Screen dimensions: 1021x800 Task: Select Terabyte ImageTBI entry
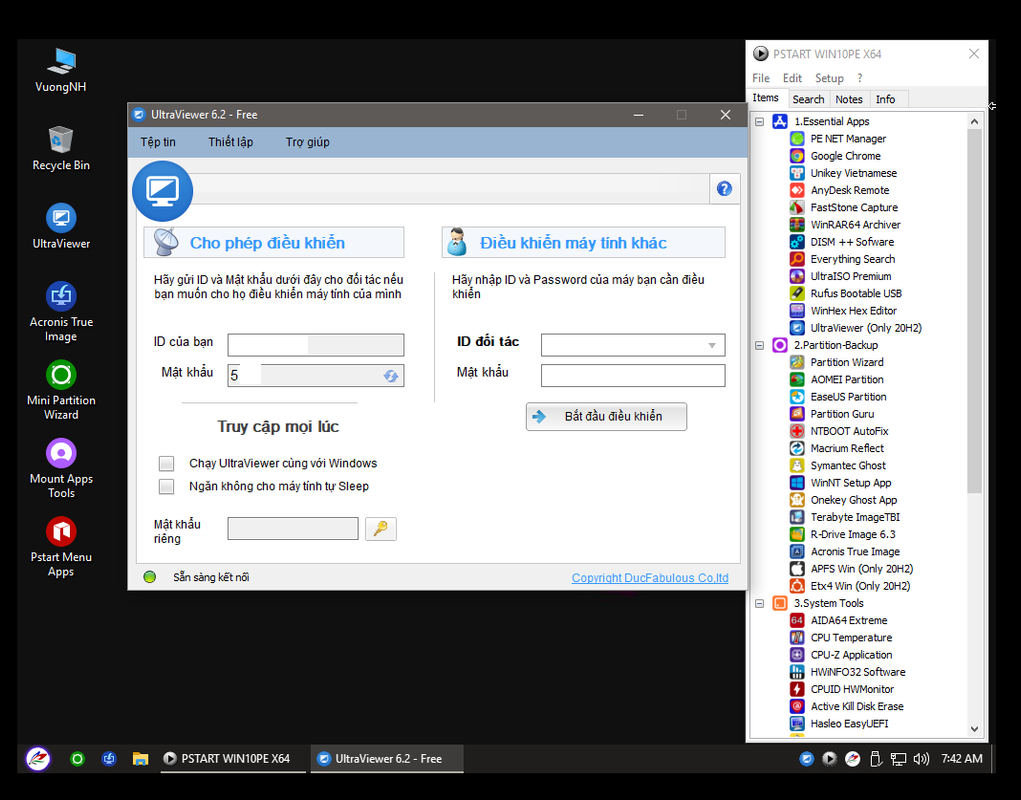pos(855,517)
